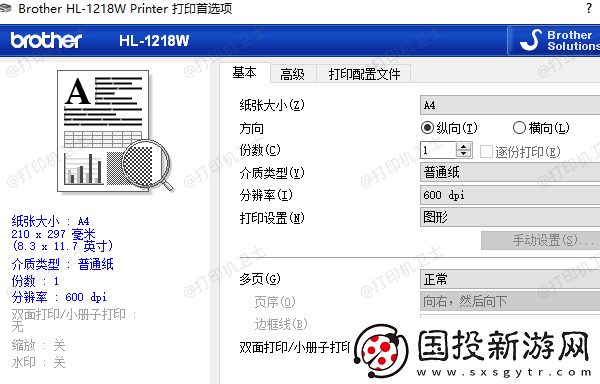
Task: Click the 210 x 297 毫米 text
Action: (x=53, y=234)
